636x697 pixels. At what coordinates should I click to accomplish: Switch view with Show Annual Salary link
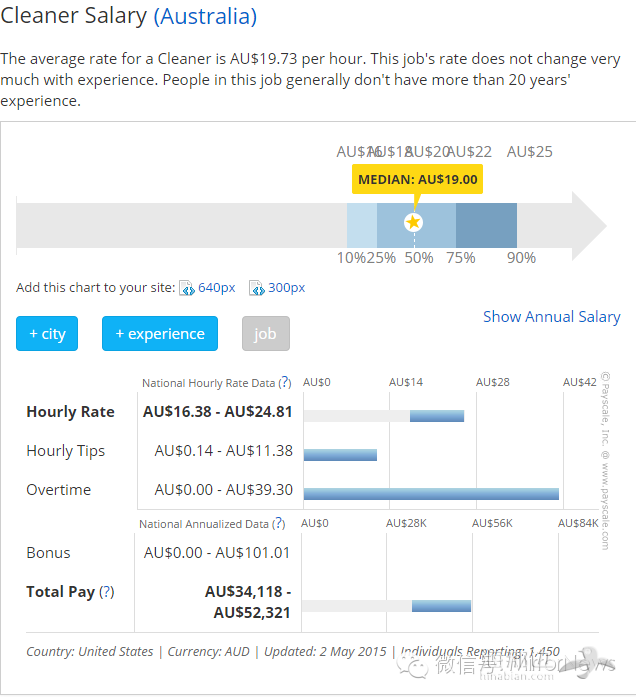tap(552, 316)
